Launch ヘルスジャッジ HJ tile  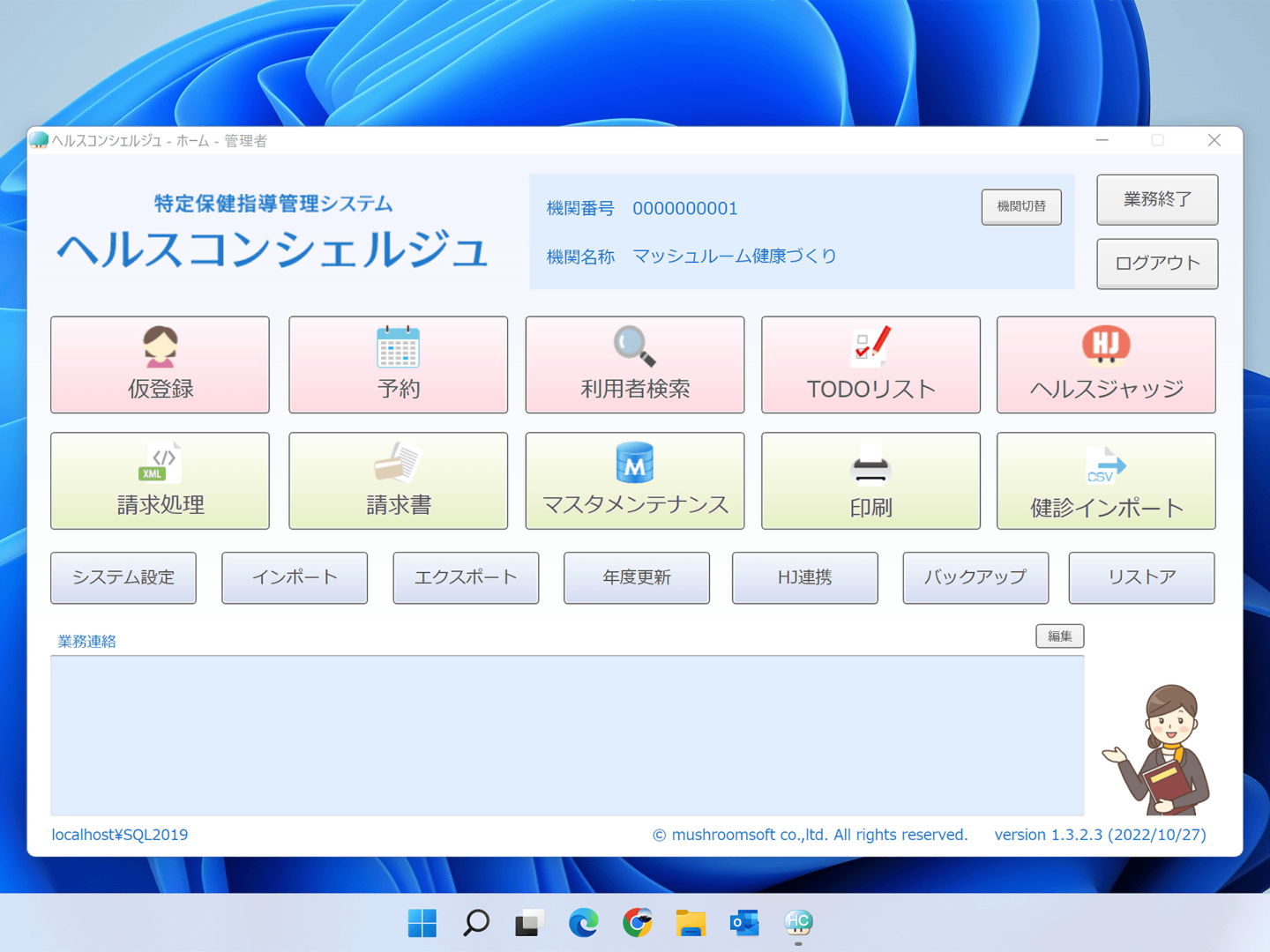1106,365
